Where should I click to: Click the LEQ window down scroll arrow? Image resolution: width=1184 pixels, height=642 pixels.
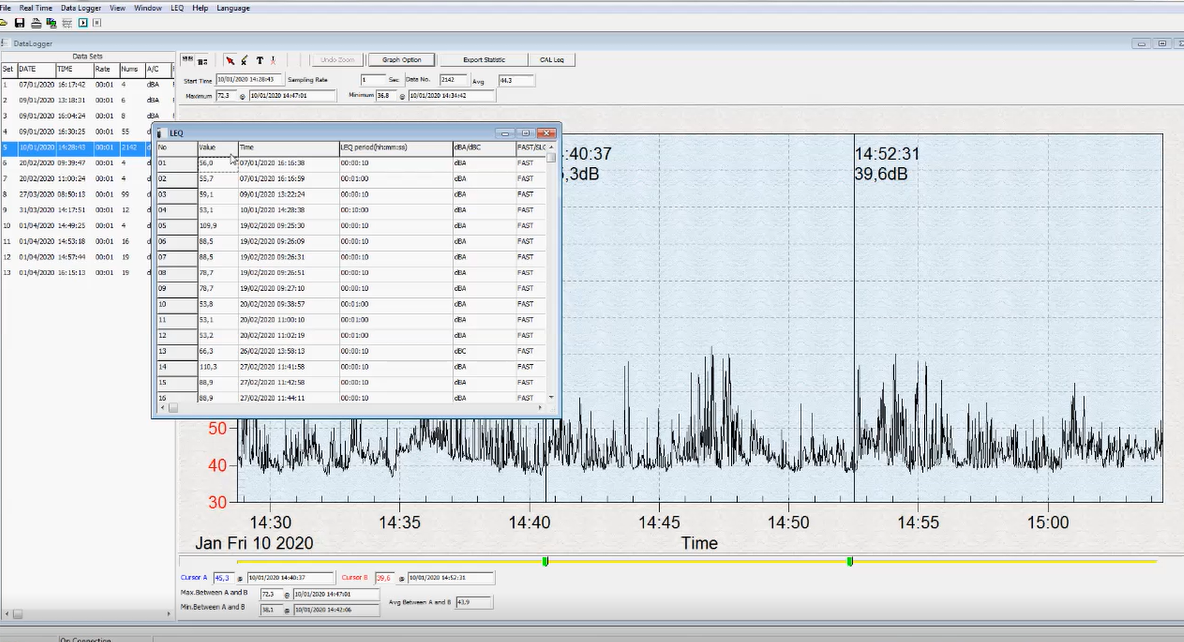click(x=551, y=397)
